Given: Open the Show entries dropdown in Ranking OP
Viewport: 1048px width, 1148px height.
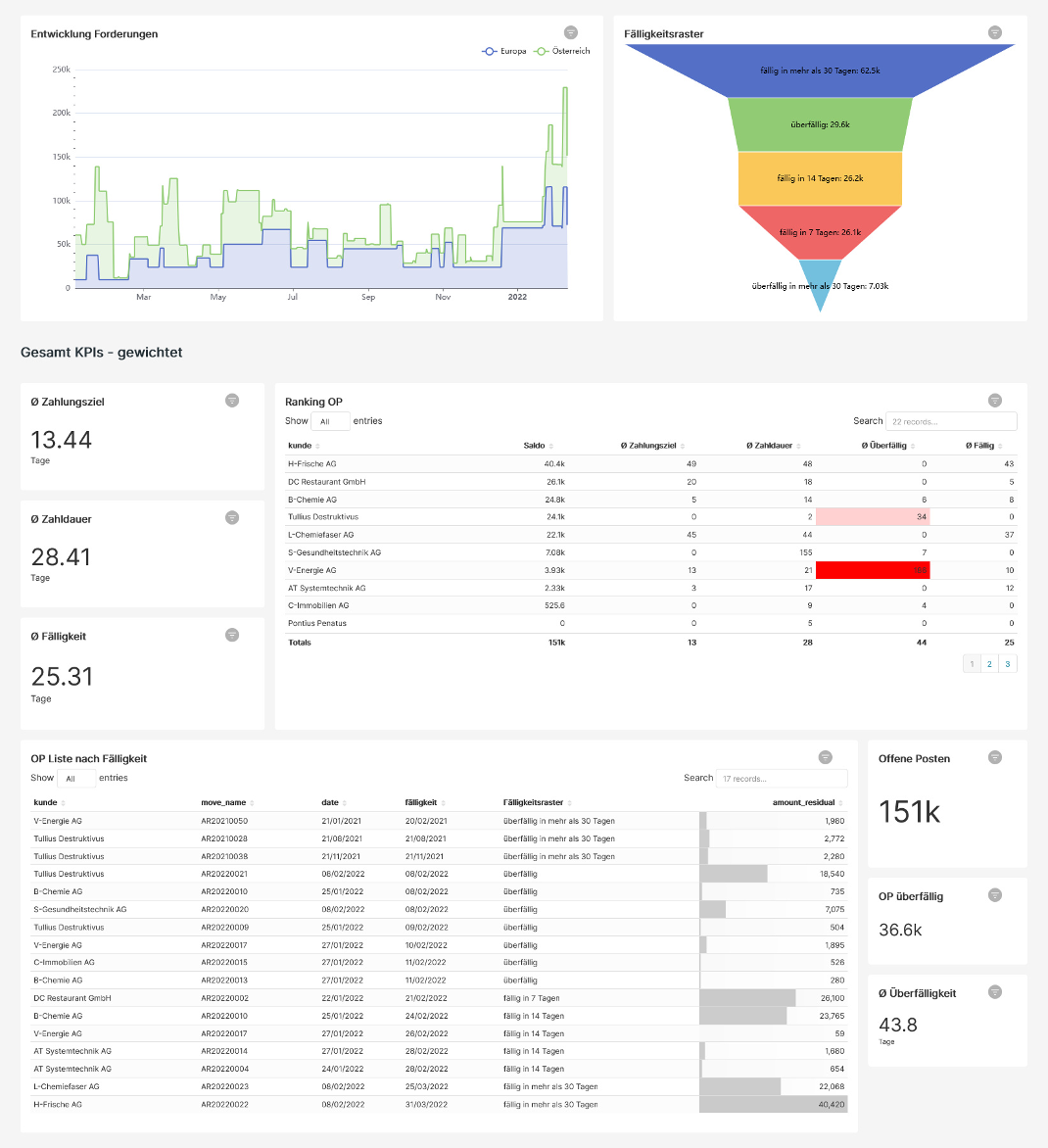Looking at the screenshot, I should point(330,420).
